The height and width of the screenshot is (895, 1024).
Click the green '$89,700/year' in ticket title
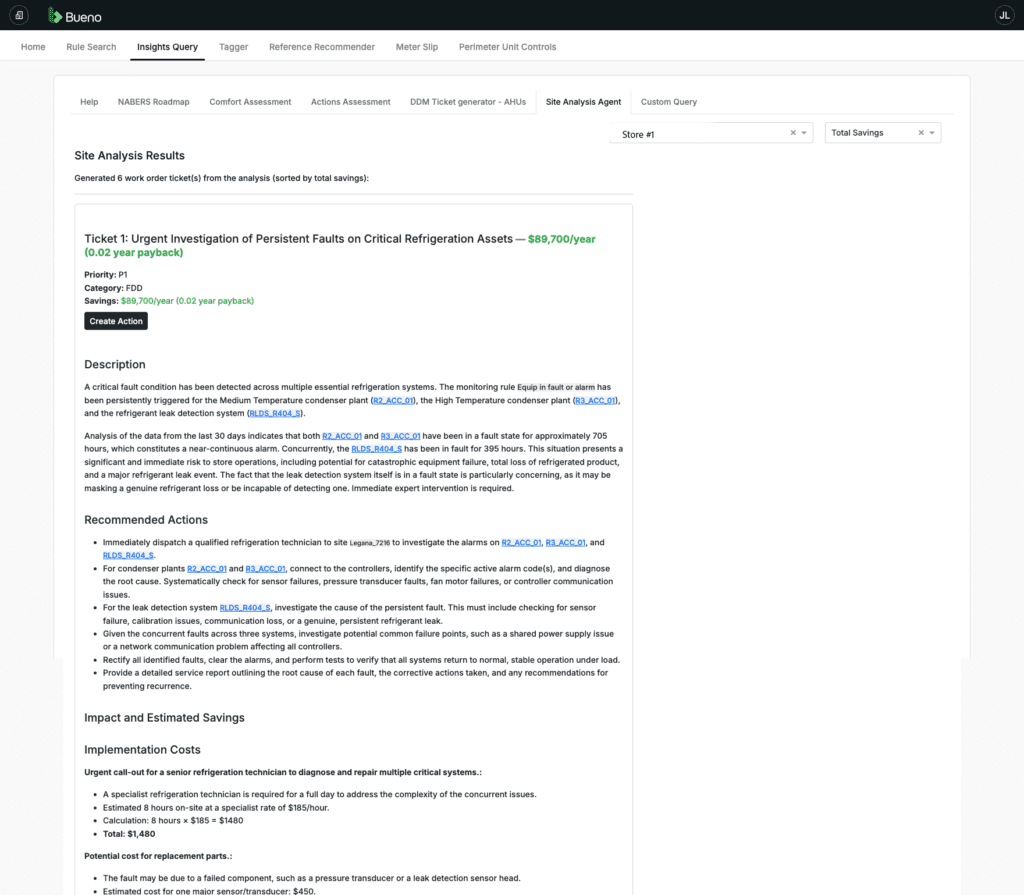click(562, 239)
